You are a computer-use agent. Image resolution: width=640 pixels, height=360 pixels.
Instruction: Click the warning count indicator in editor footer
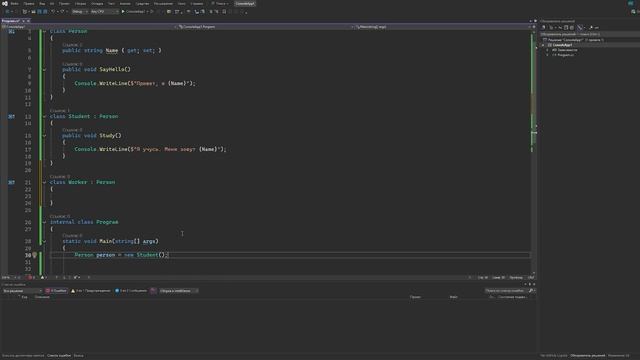point(44,278)
